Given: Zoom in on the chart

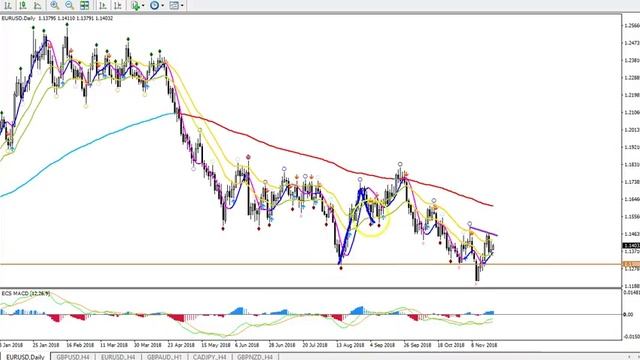Looking at the screenshot, I should pos(54,5).
